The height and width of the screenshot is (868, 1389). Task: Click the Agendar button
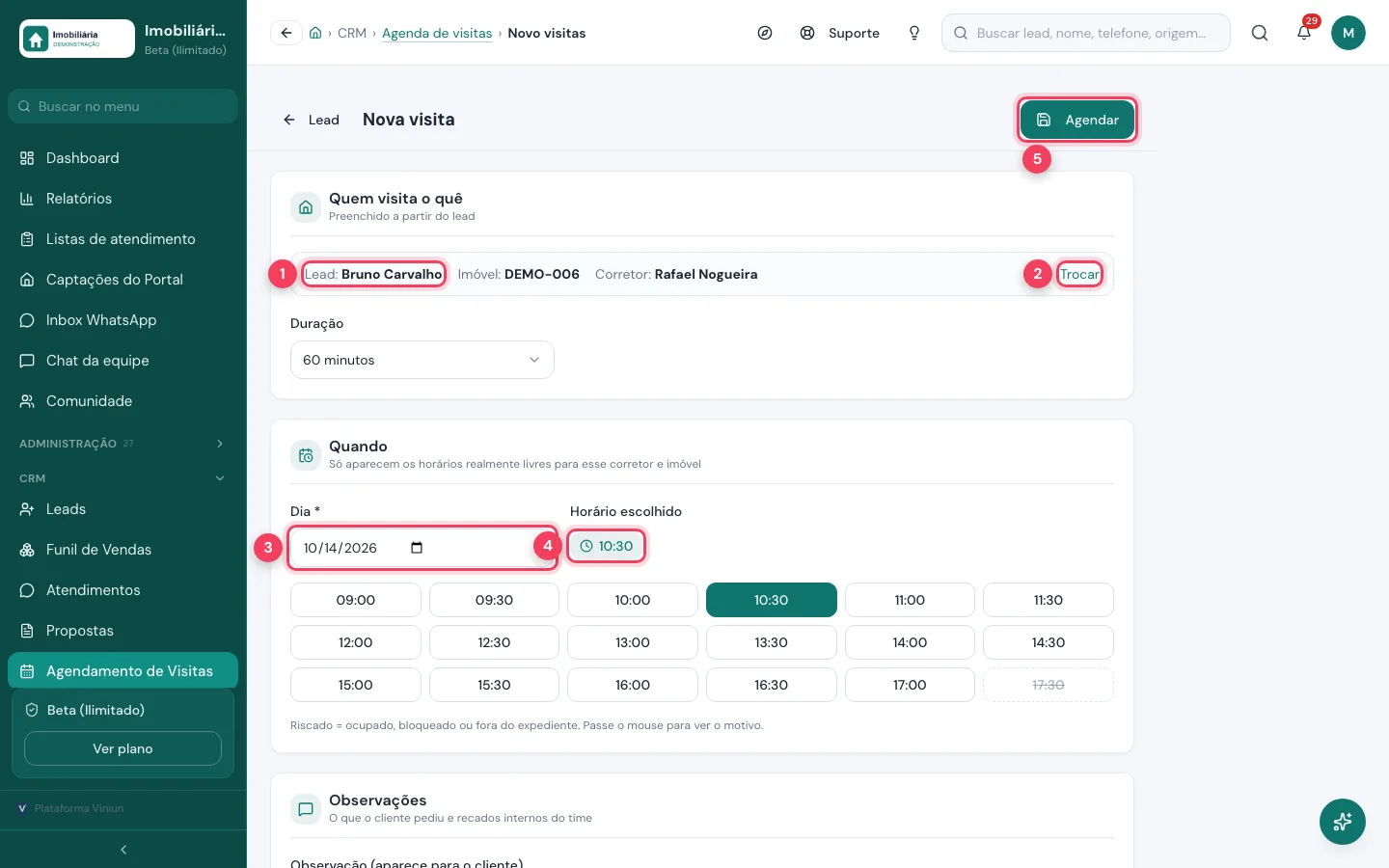tap(1077, 120)
